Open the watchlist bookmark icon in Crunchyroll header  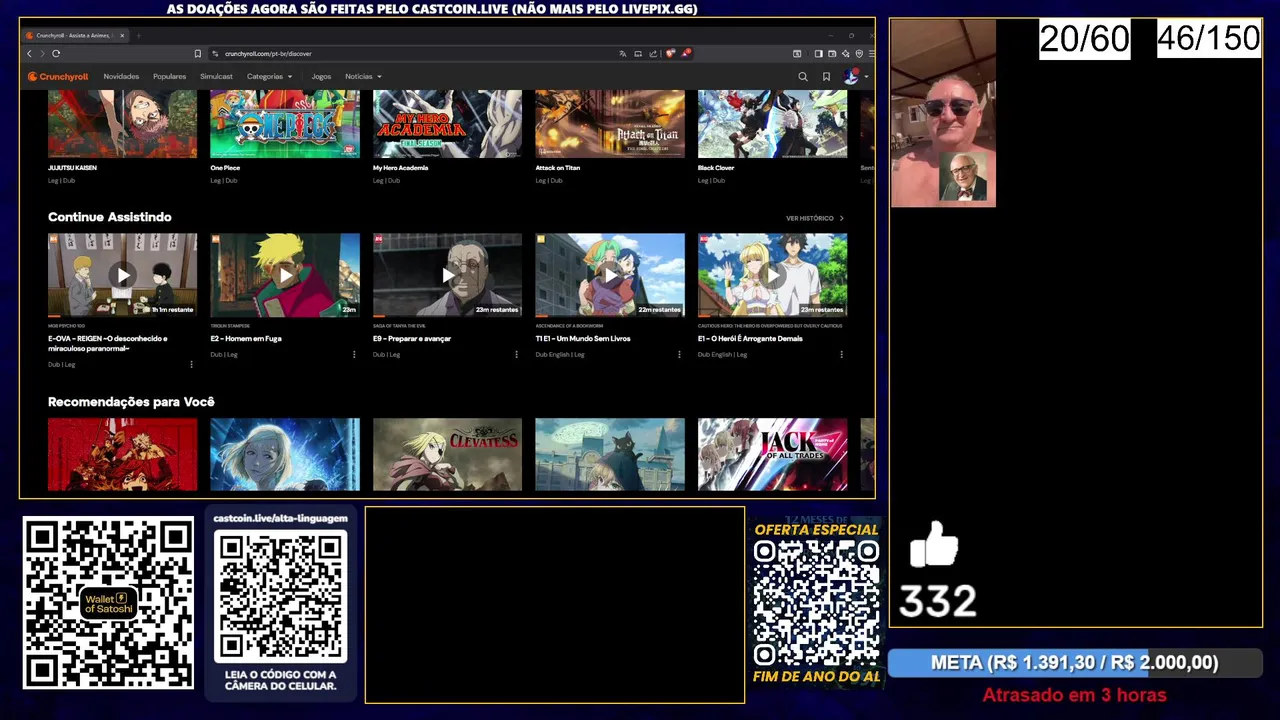(826, 76)
